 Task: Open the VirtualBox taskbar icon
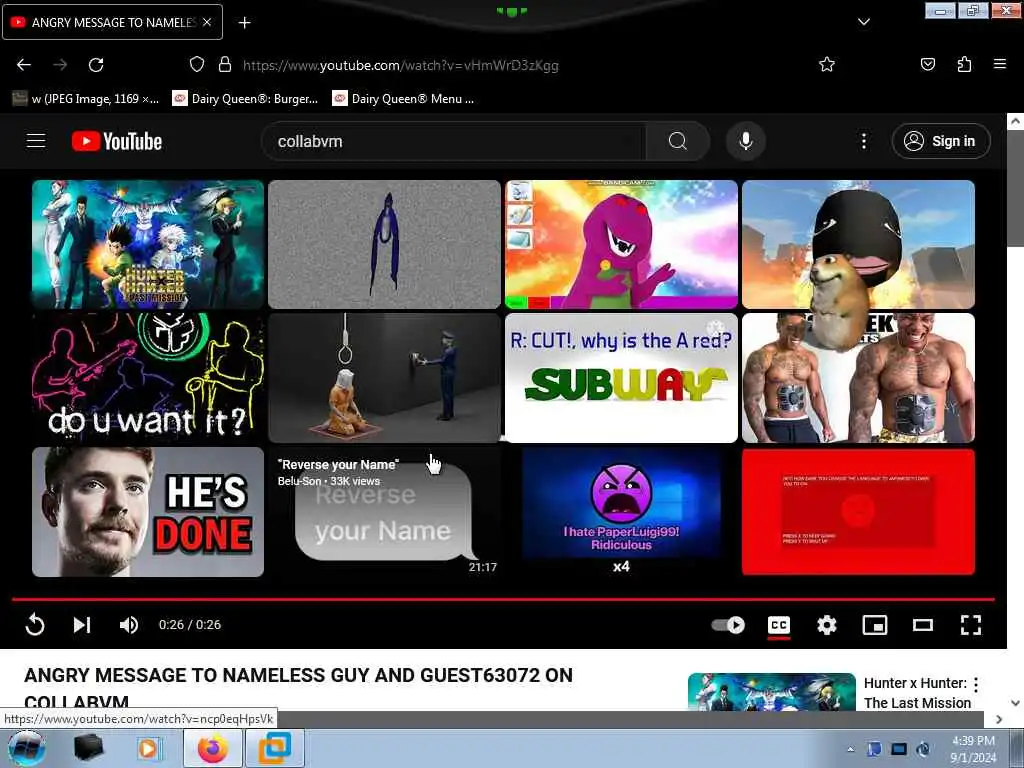[274, 748]
